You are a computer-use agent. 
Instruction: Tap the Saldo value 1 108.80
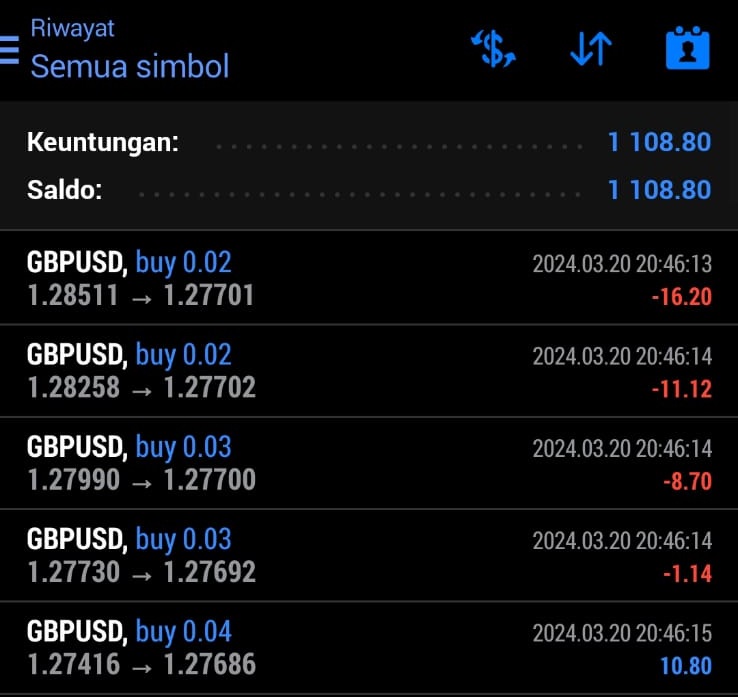point(659,189)
